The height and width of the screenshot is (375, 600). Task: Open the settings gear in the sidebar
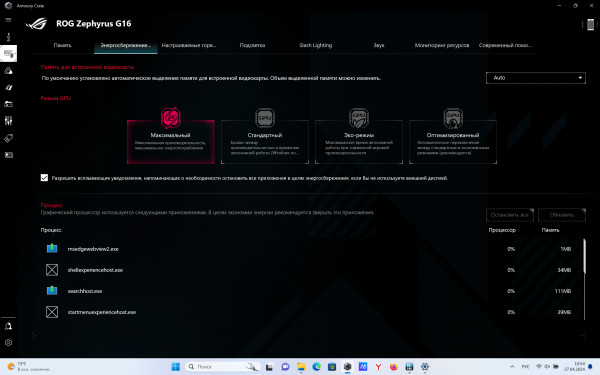(8, 343)
